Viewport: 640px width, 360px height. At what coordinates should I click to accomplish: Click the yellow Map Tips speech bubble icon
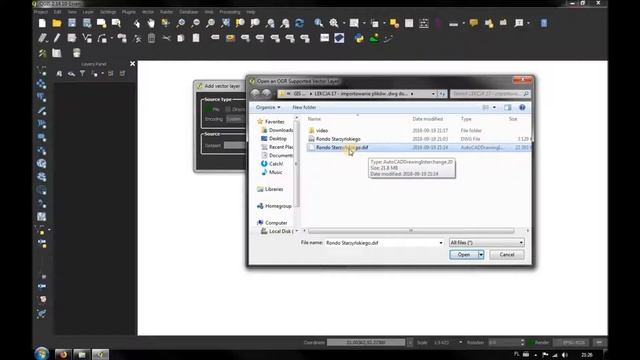[x=473, y=23]
